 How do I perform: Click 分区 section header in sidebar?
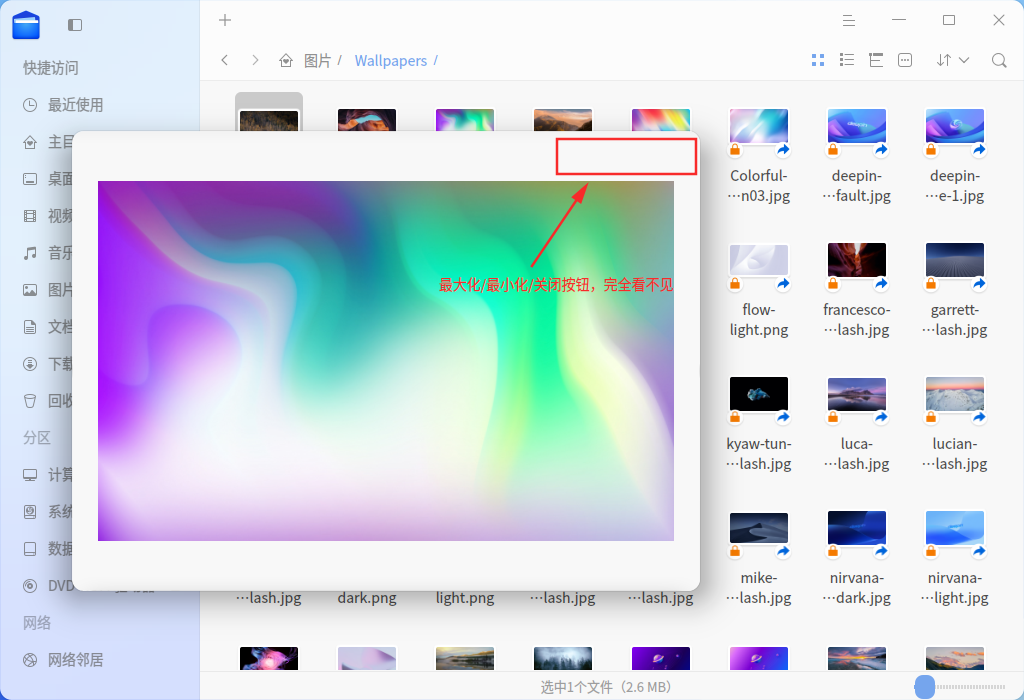[x=37, y=438]
